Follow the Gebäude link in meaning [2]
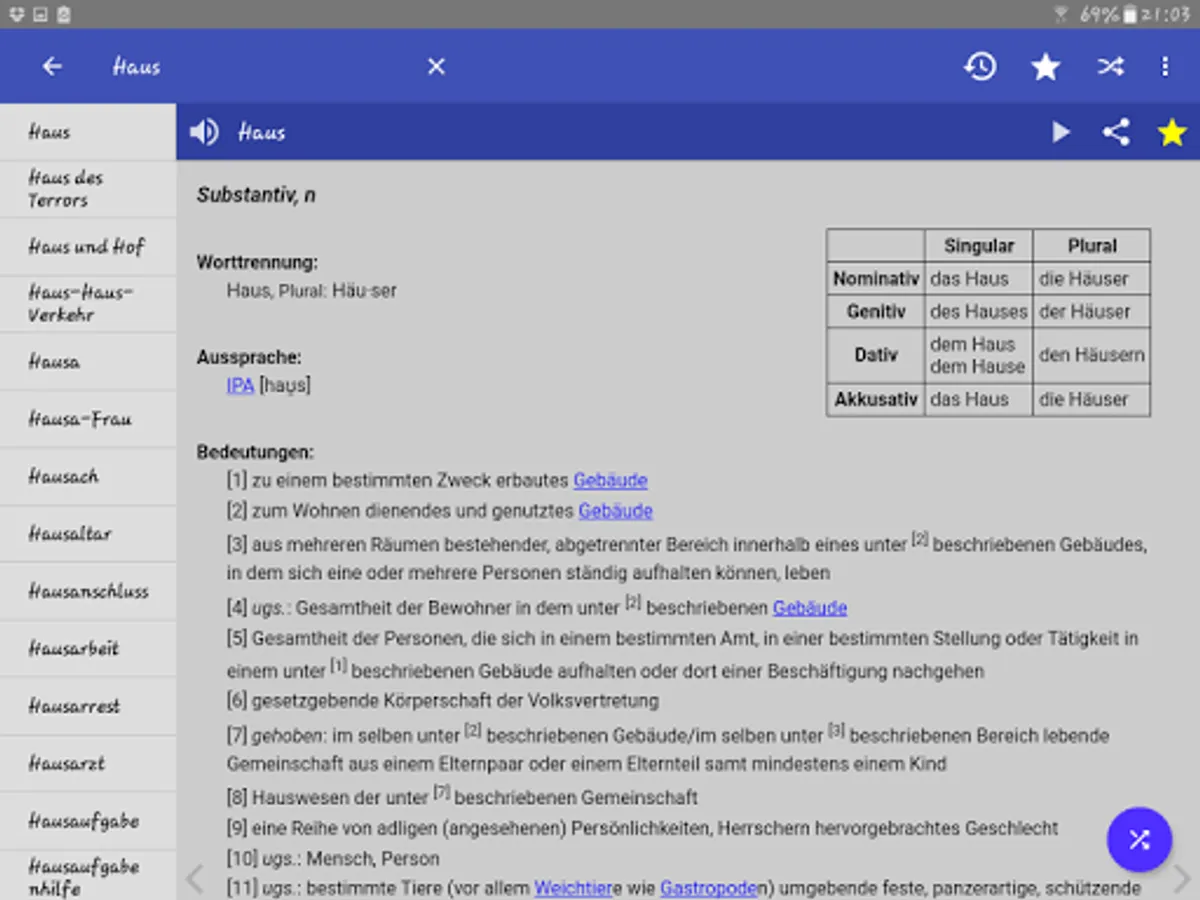Viewport: 1200px width, 900px height. point(615,511)
